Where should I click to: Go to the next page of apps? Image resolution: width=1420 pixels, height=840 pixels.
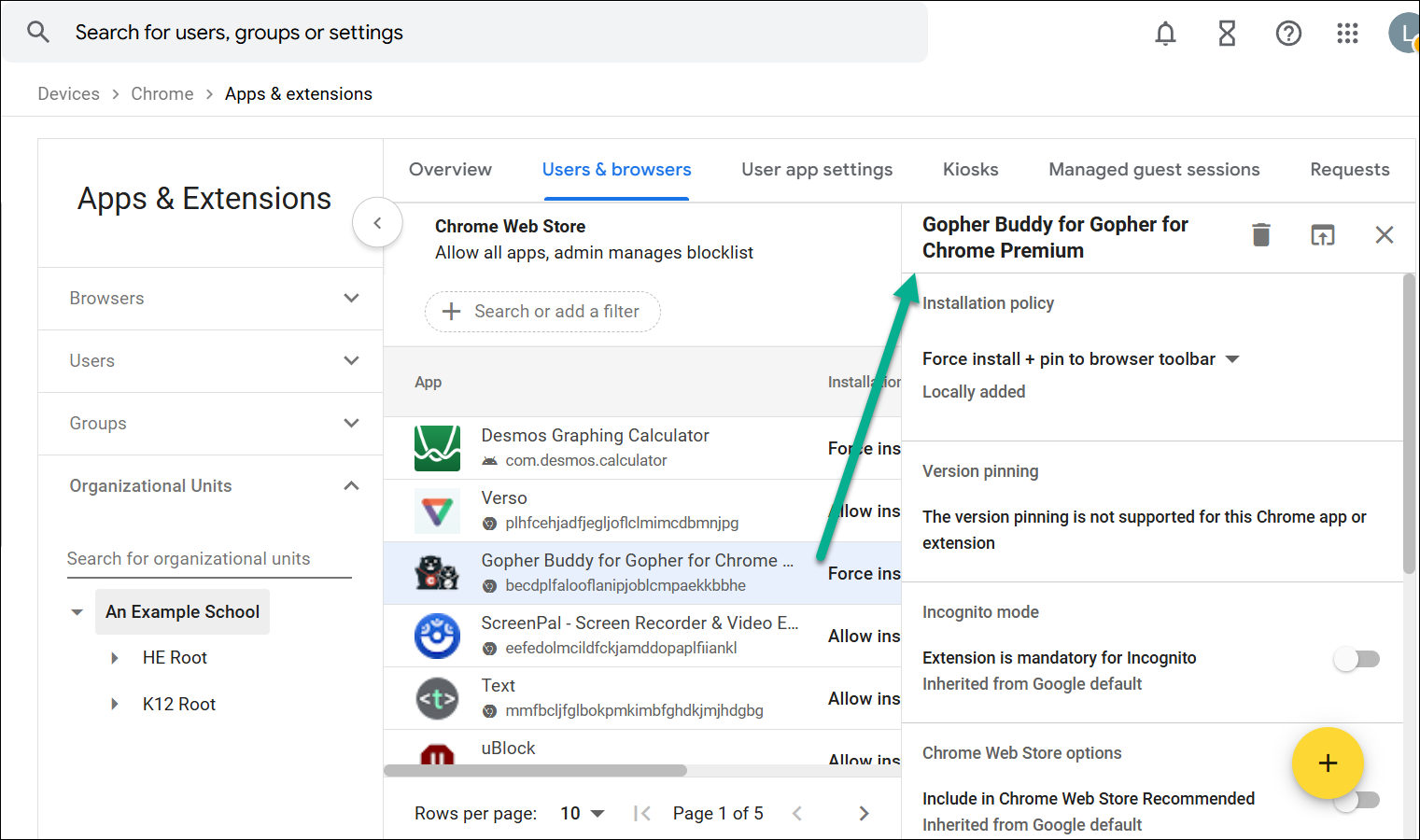click(x=864, y=814)
